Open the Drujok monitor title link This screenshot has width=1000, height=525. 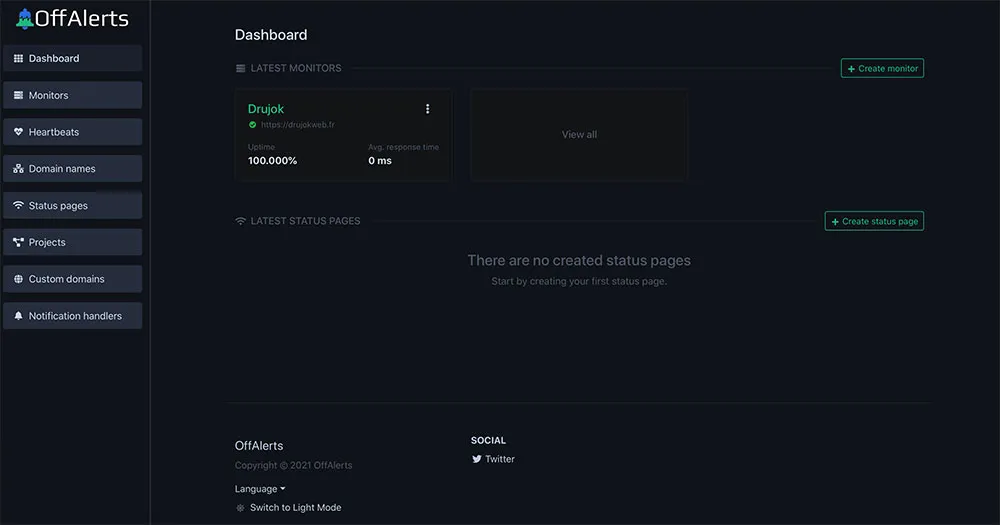point(266,109)
